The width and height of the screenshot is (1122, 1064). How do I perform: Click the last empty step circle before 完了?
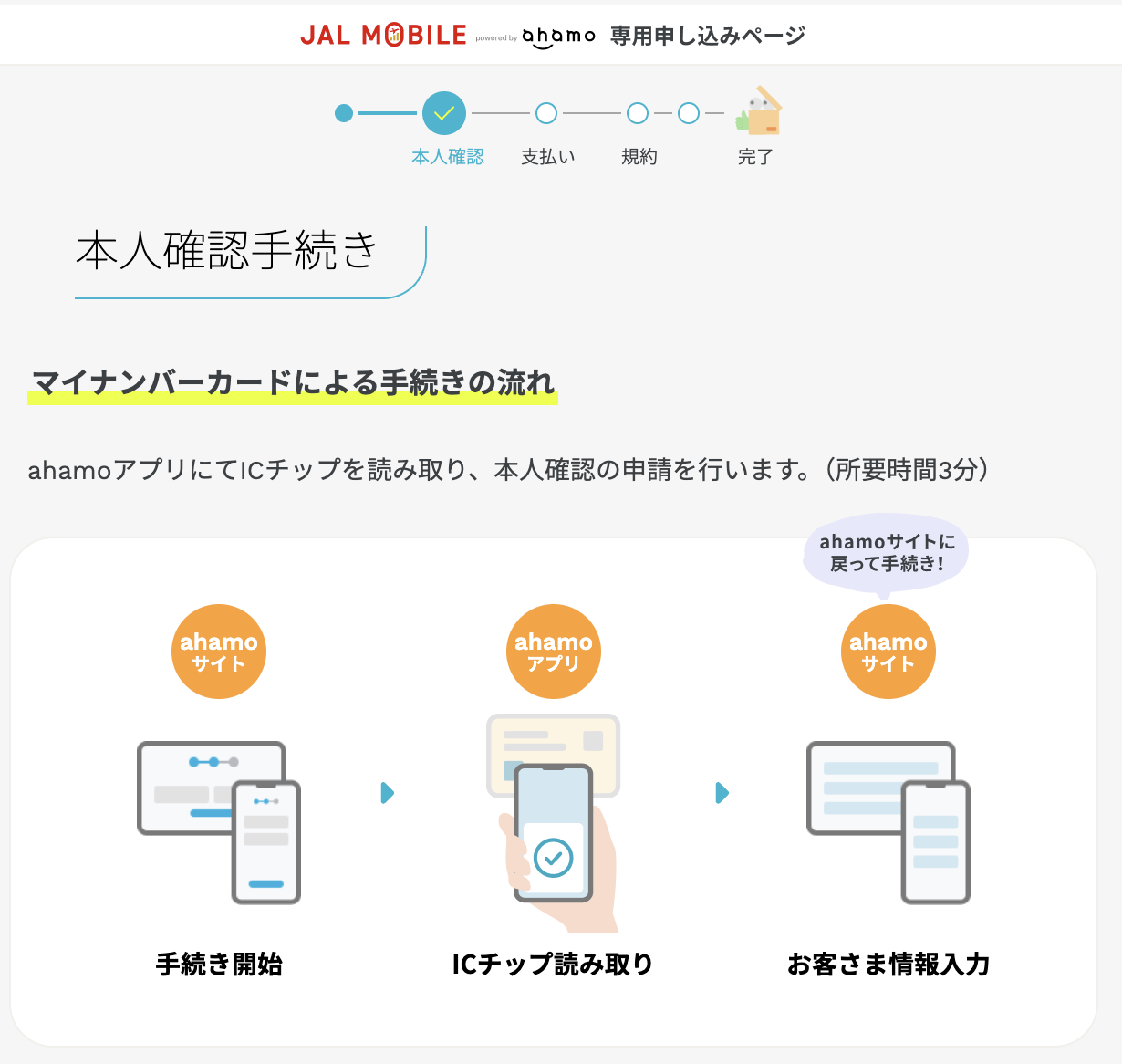coord(689,113)
